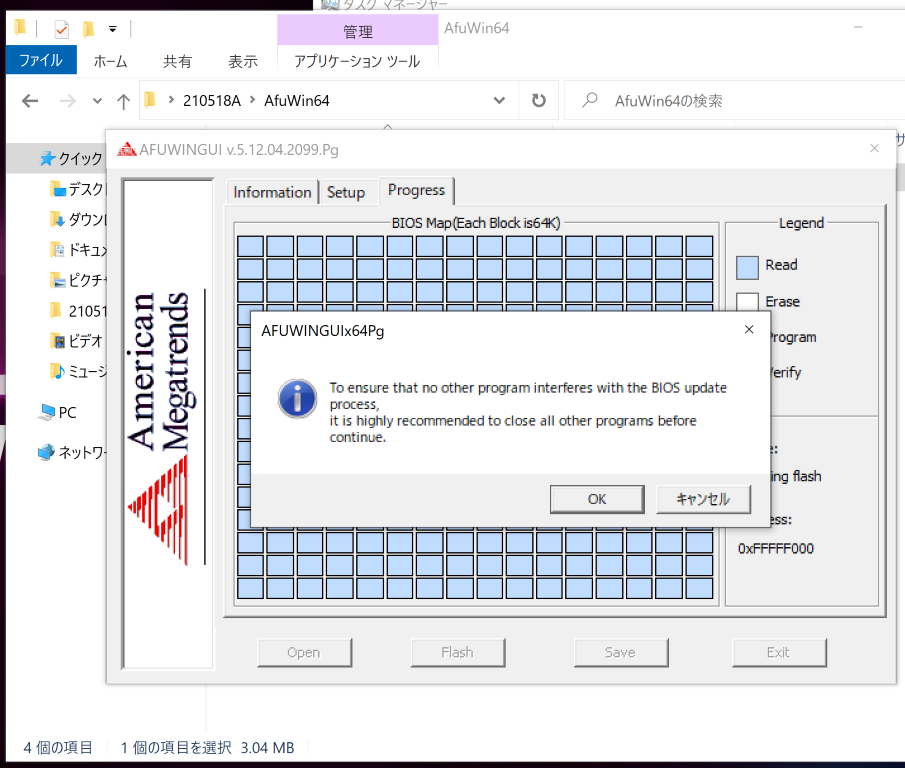Minimize the AfuWin64 Explorer window
The image size is (905, 768).
tap(858, 27)
